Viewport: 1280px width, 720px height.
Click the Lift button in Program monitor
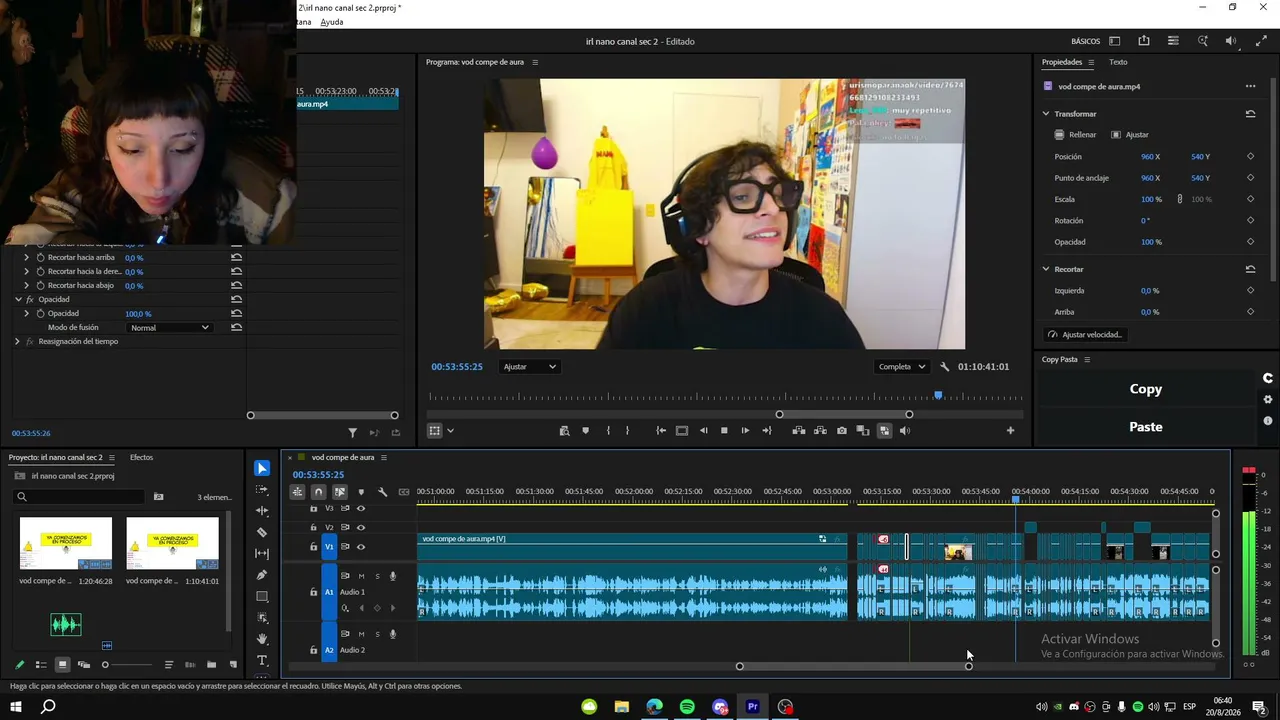799,431
